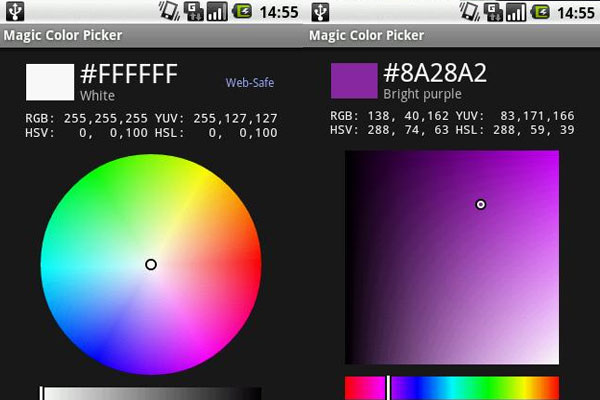This screenshot has width=600, height=400.
Task: Tap the white color preview swatch
Action: click(x=50, y=82)
